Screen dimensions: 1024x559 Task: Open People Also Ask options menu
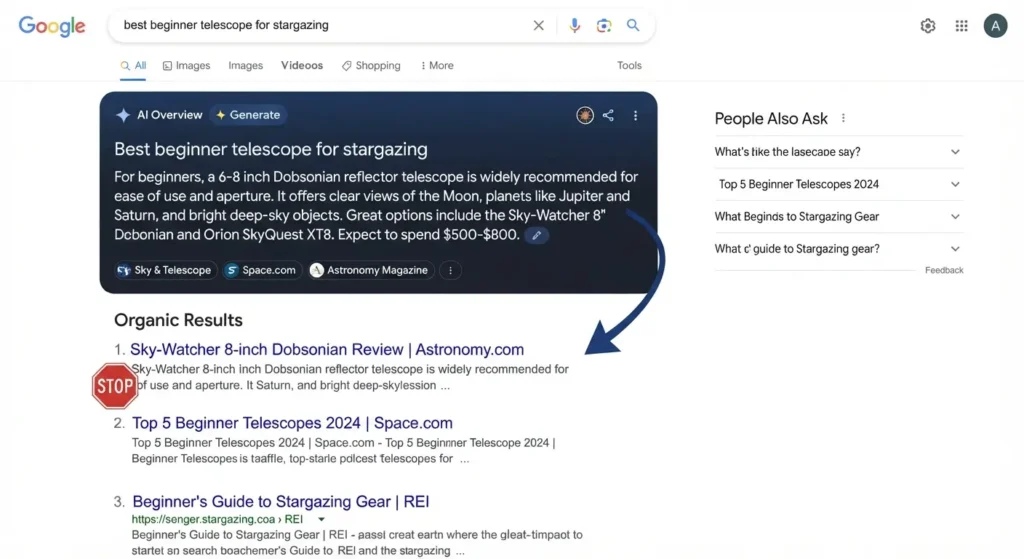click(x=843, y=118)
